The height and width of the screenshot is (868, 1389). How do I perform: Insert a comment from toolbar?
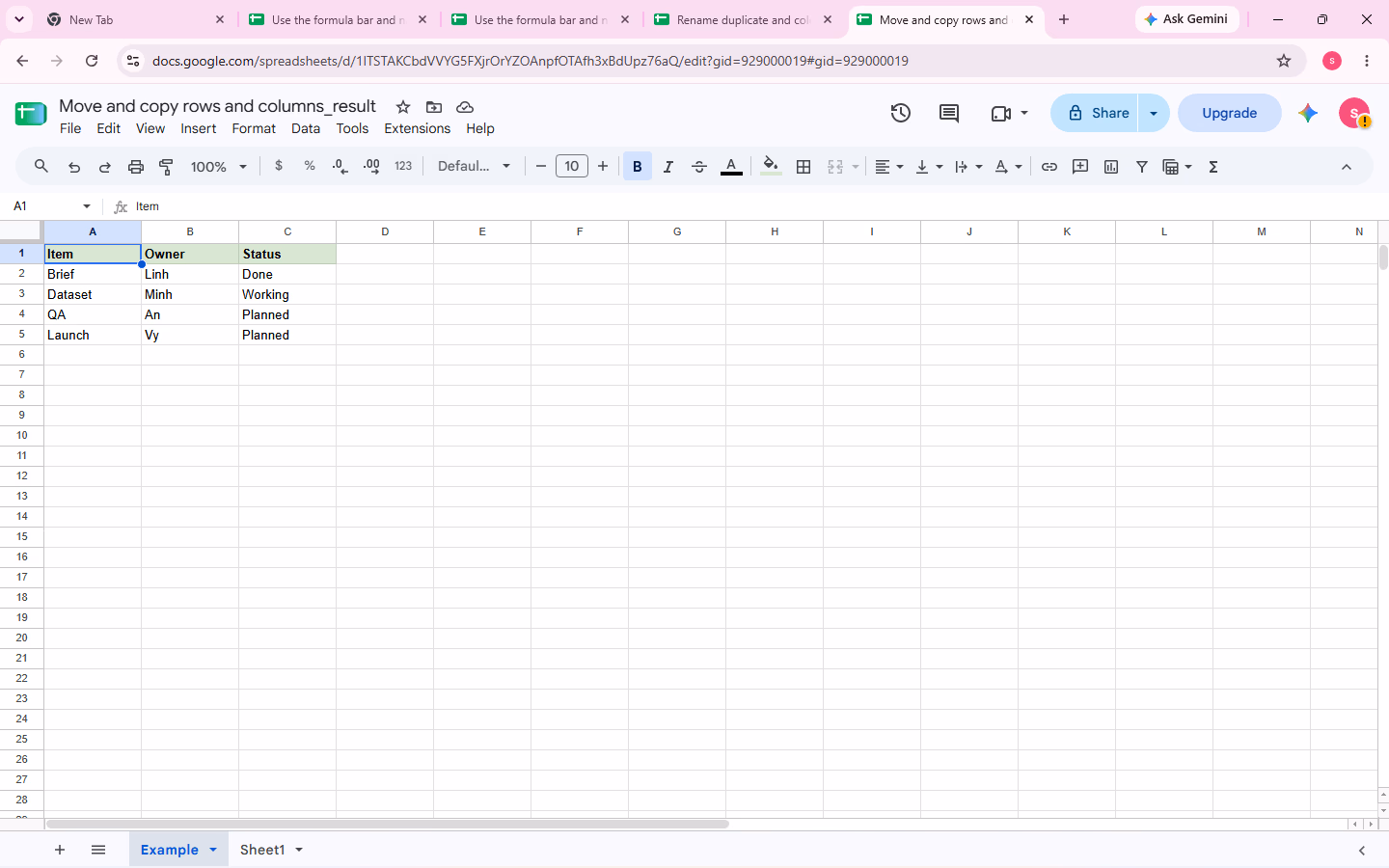(x=1080, y=167)
